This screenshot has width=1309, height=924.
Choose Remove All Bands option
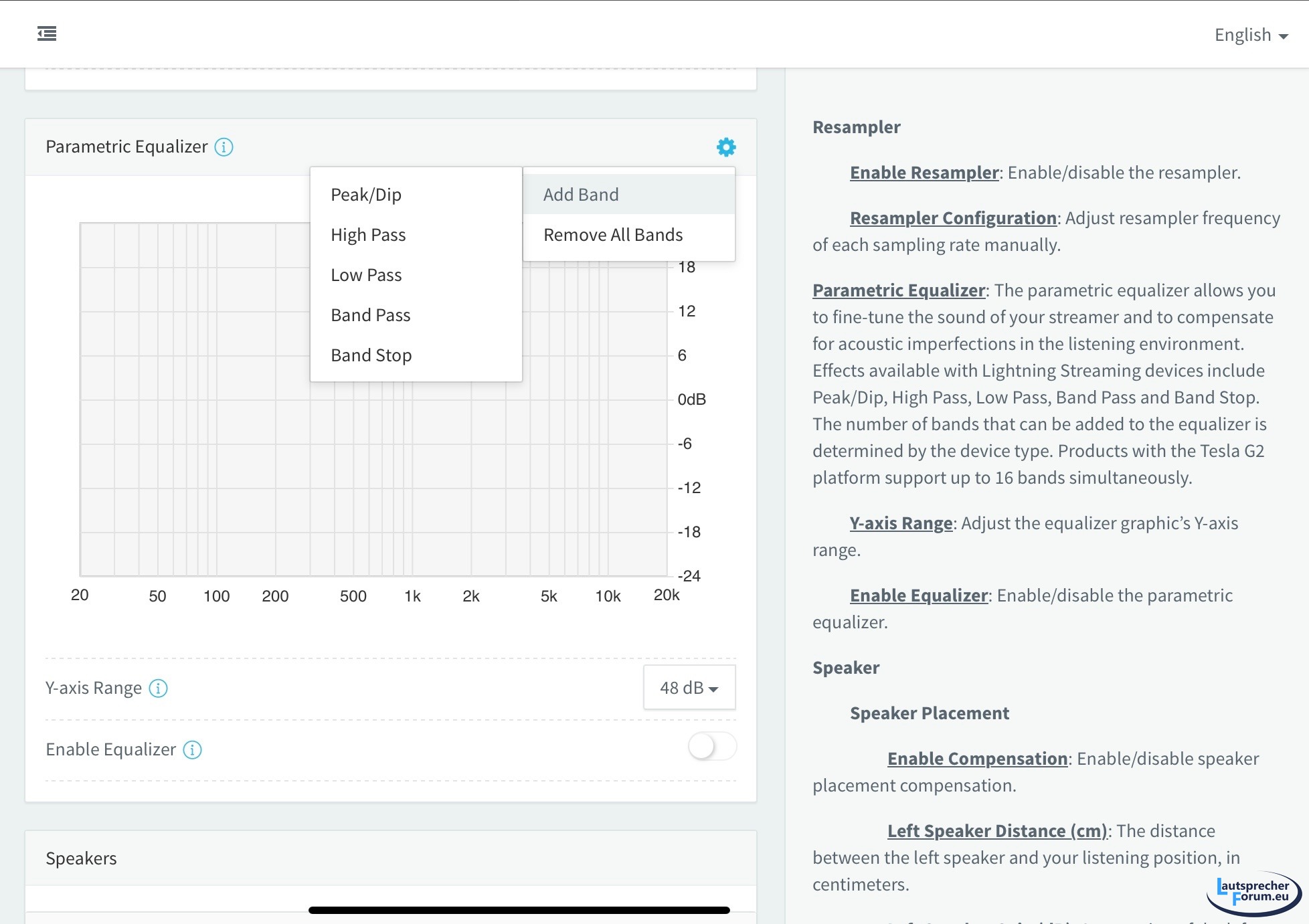pos(612,235)
